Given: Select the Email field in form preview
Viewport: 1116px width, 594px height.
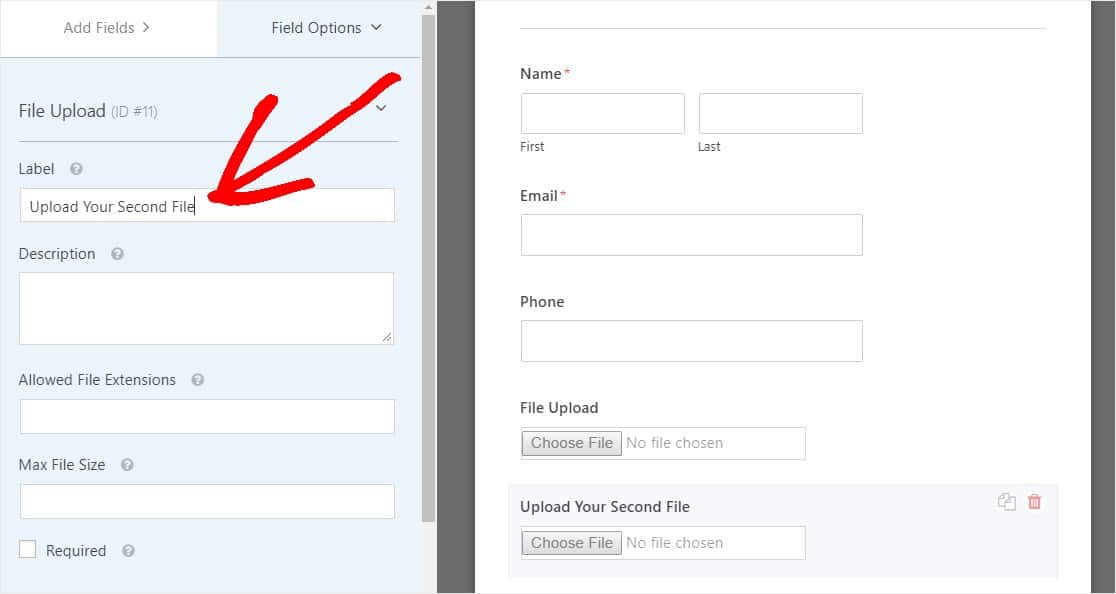Looking at the screenshot, I should coord(692,235).
